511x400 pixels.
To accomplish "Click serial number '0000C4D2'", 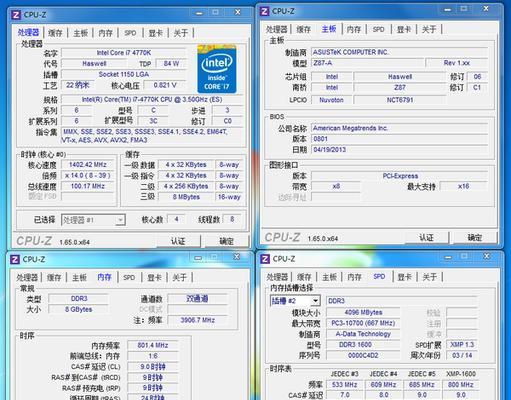I will [x=363, y=355].
